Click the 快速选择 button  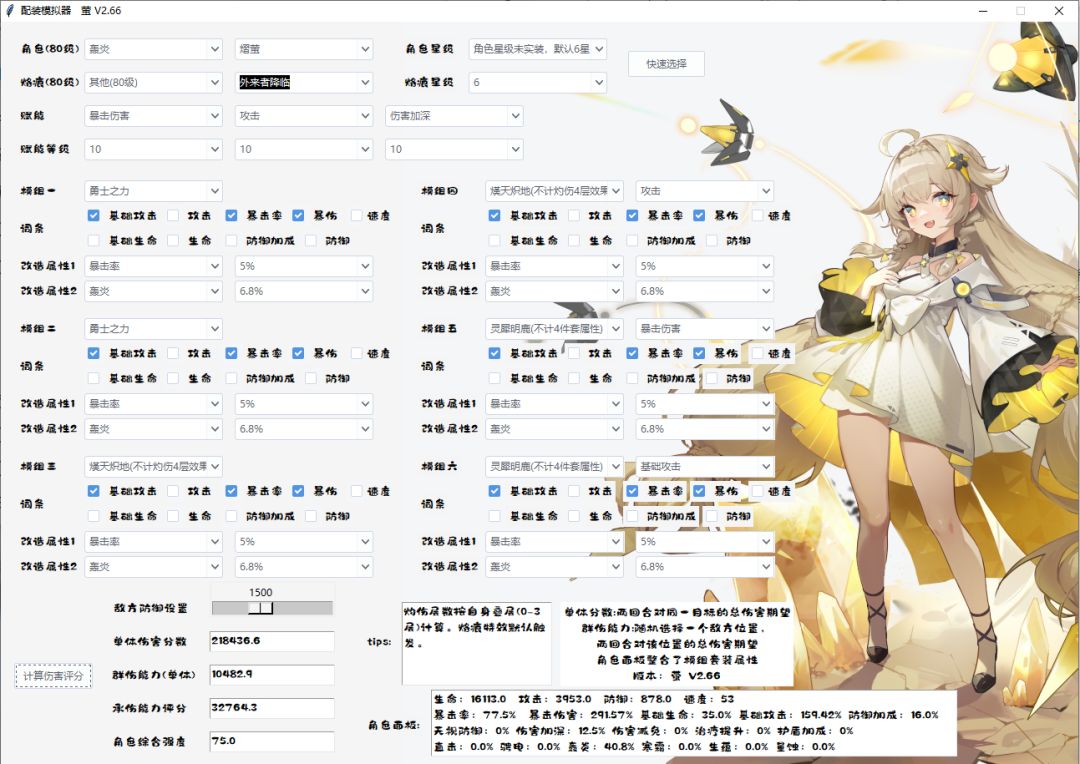(x=666, y=63)
